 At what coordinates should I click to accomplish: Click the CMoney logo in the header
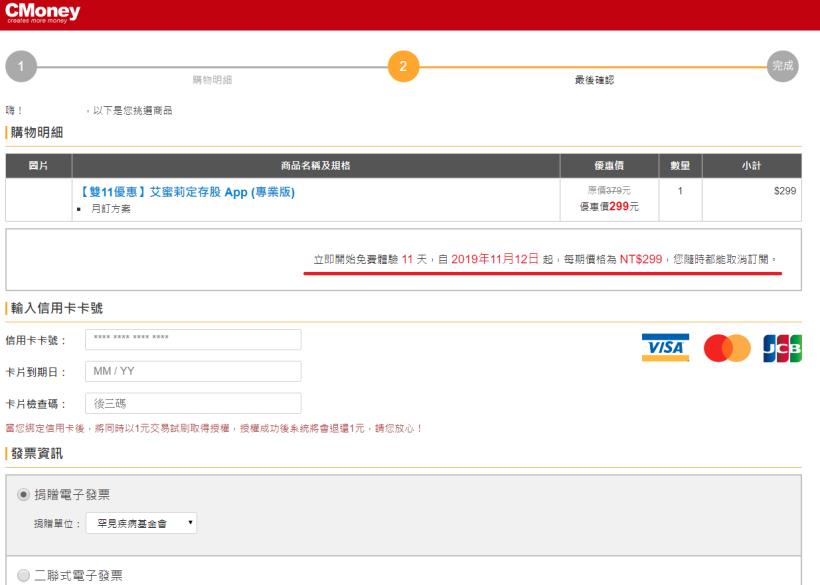tap(42, 14)
